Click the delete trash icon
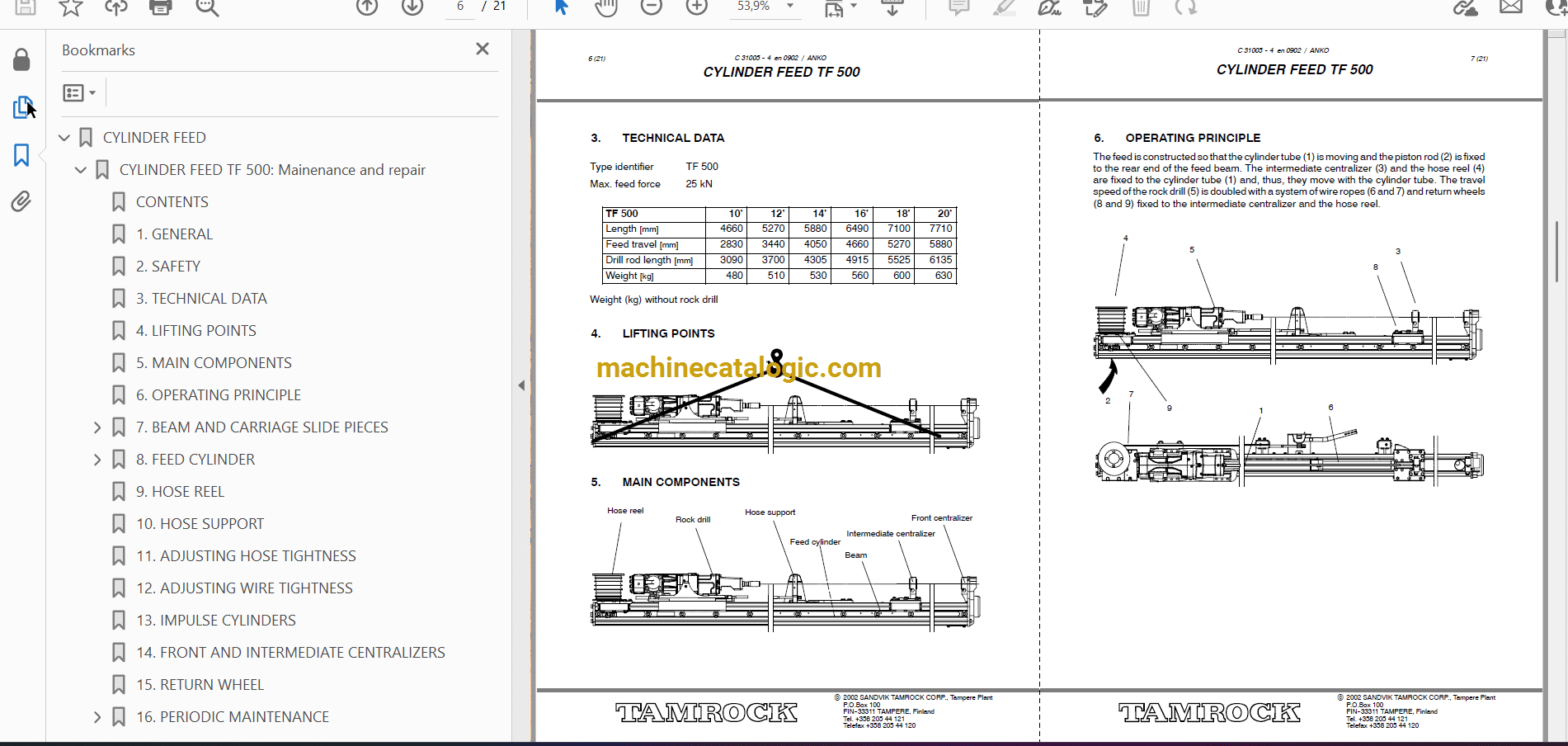The image size is (1568, 746). pos(1141,7)
